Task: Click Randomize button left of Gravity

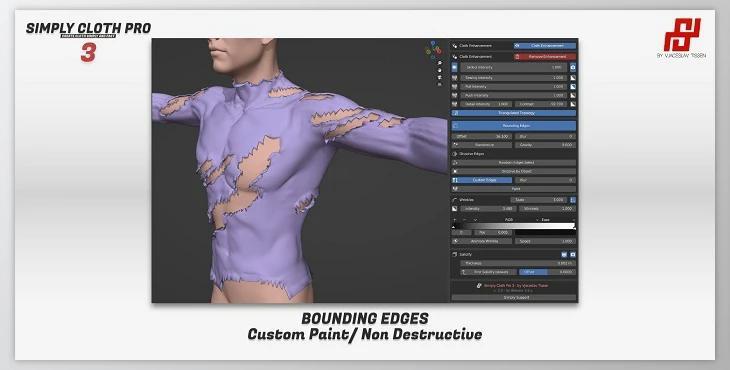Action: tap(481, 145)
